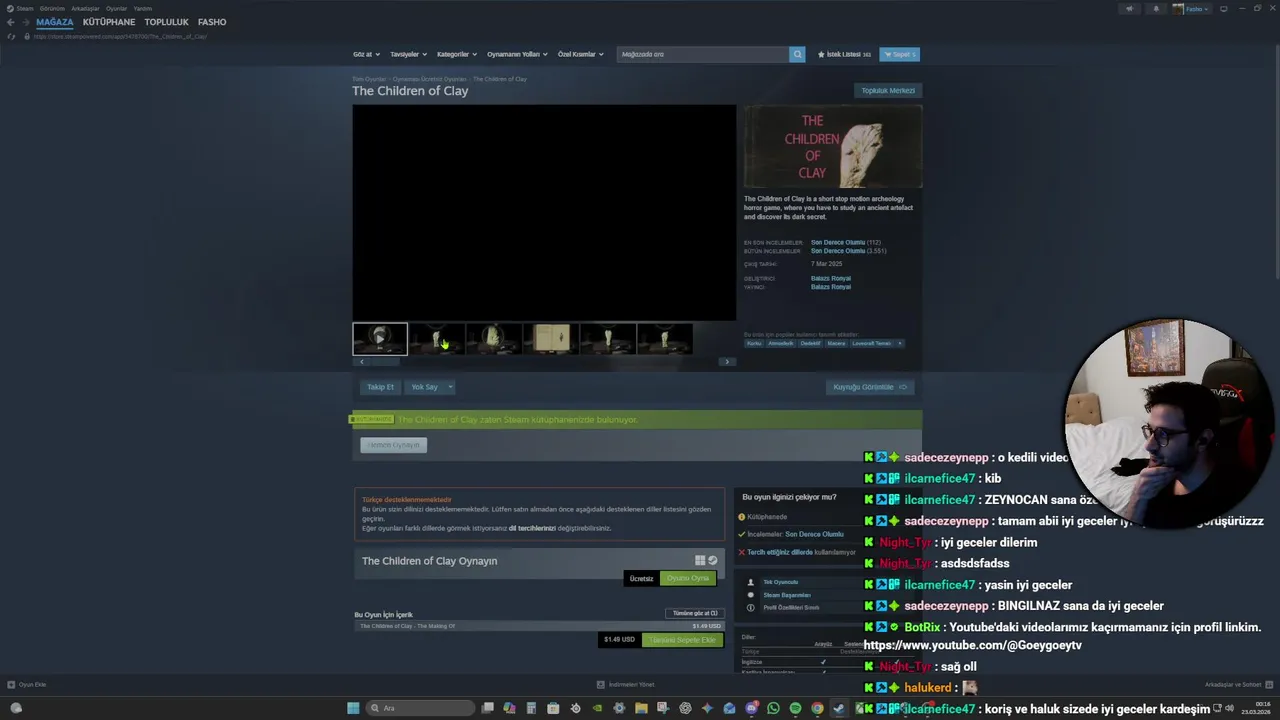
Task: Open the dil tercihlerinizi link
Action: (532, 528)
